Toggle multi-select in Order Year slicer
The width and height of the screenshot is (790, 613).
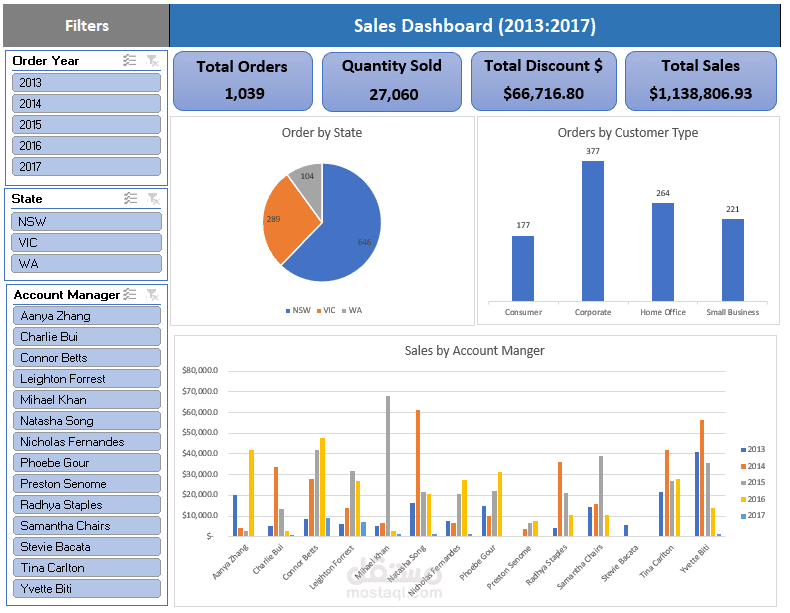[x=130, y=60]
